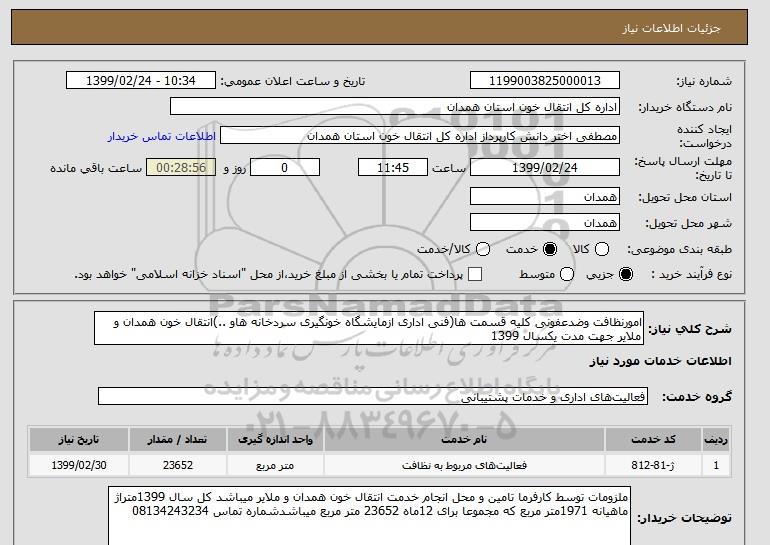This screenshot has width=770, height=545.
Task: Click the buyer organization name field
Action: pyautogui.click(x=395, y=107)
